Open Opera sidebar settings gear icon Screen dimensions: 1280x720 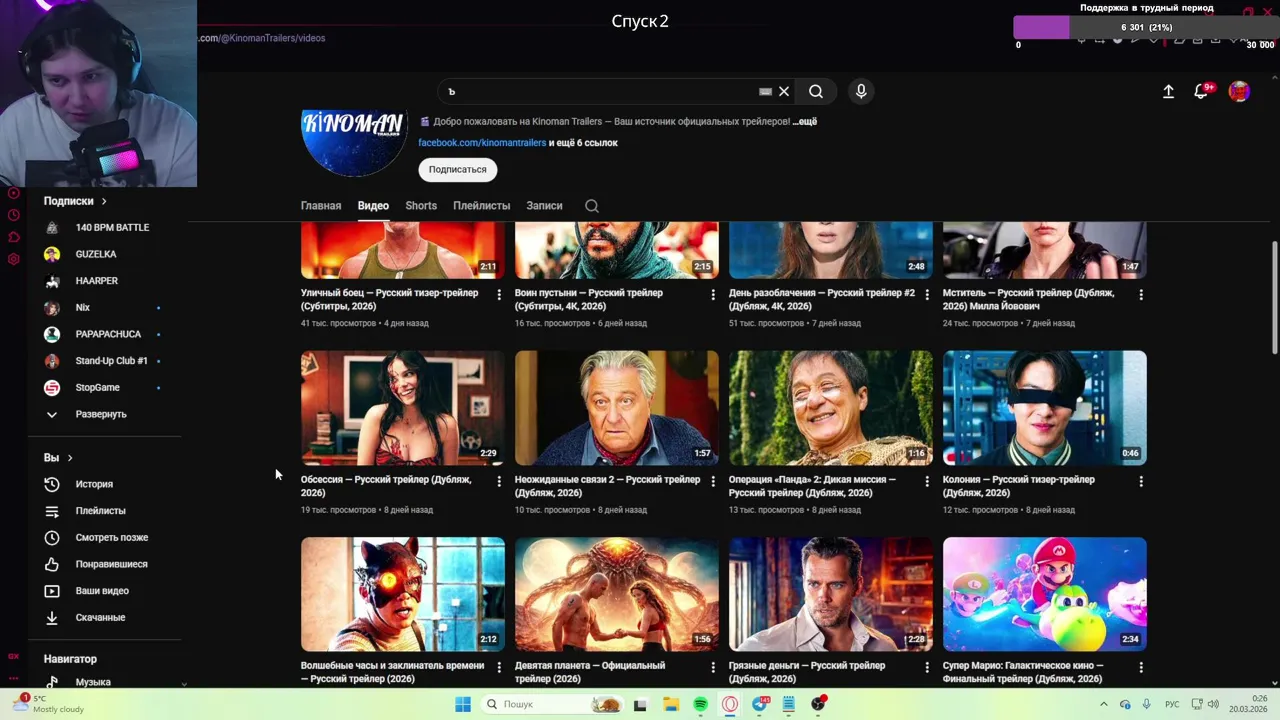[x=13, y=259]
